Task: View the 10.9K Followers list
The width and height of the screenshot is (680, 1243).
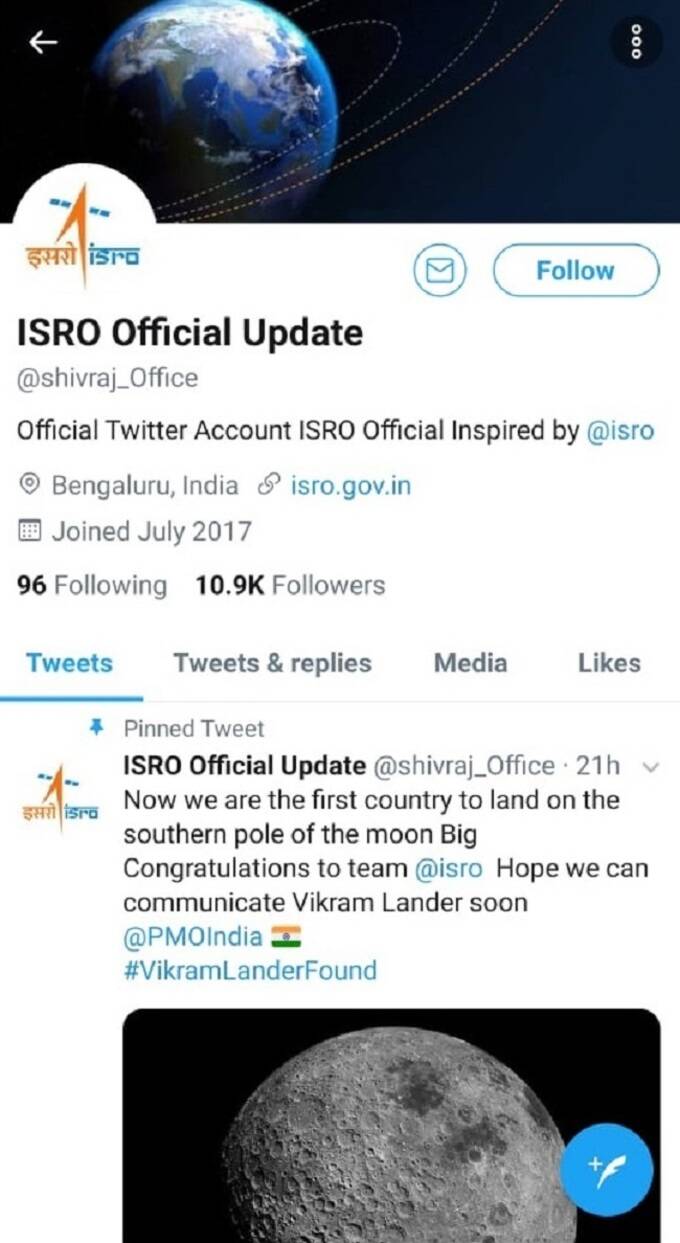Action: click(x=290, y=586)
